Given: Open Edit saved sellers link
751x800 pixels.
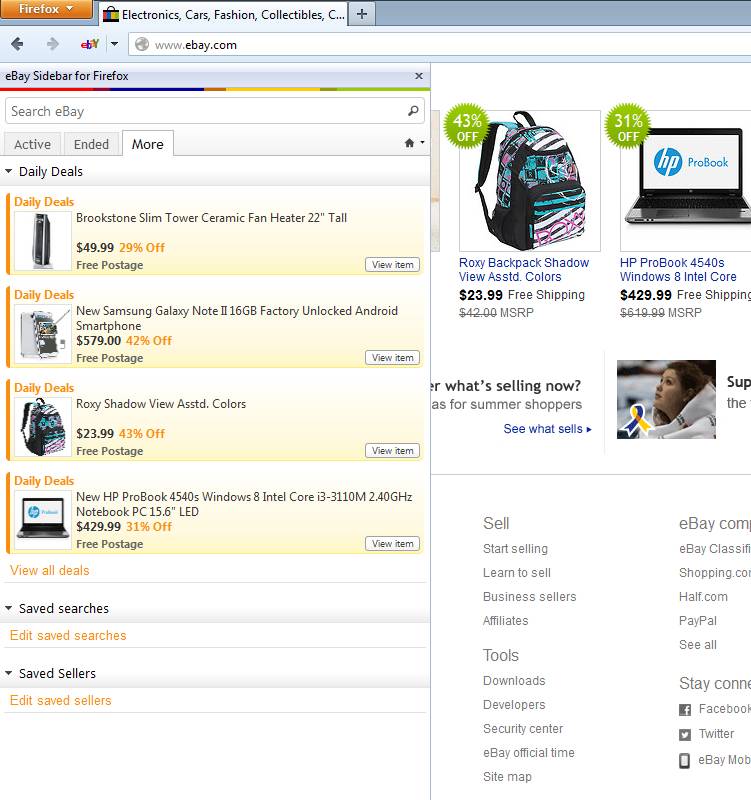Looking at the screenshot, I should (x=60, y=701).
